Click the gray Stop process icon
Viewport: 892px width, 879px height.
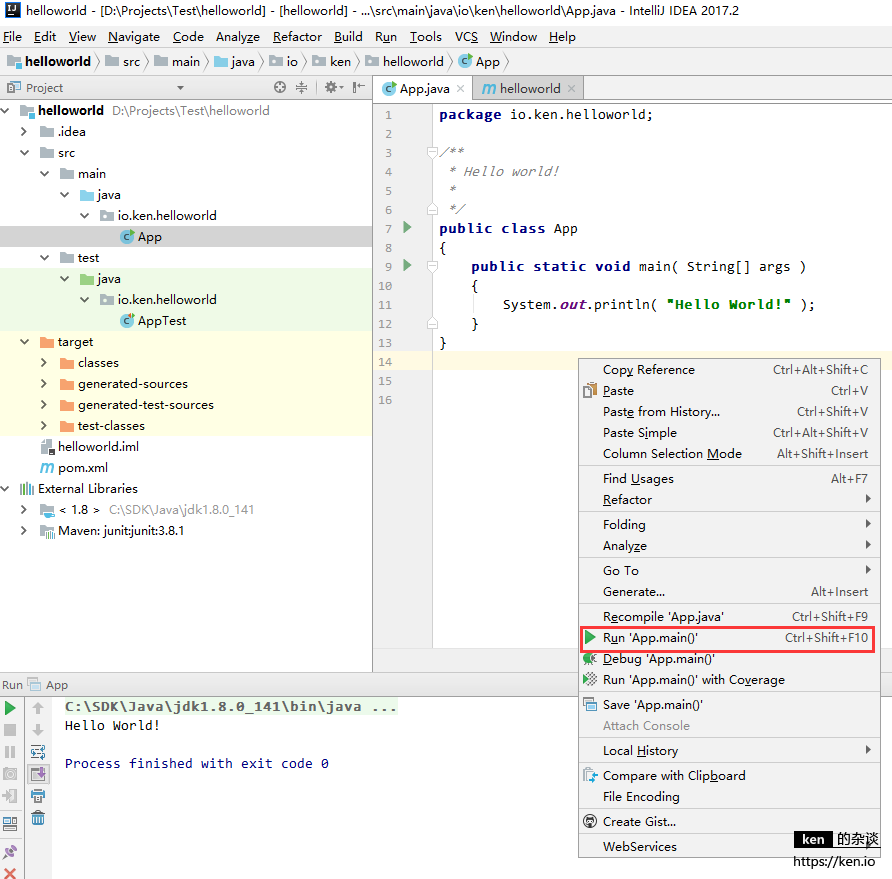10,730
